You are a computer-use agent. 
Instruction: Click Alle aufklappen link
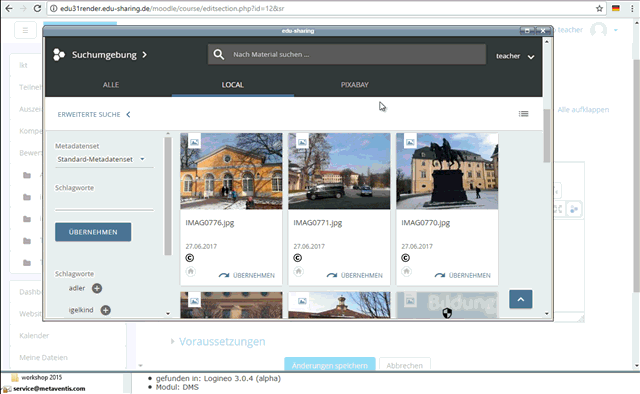pyautogui.click(x=583, y=110)
